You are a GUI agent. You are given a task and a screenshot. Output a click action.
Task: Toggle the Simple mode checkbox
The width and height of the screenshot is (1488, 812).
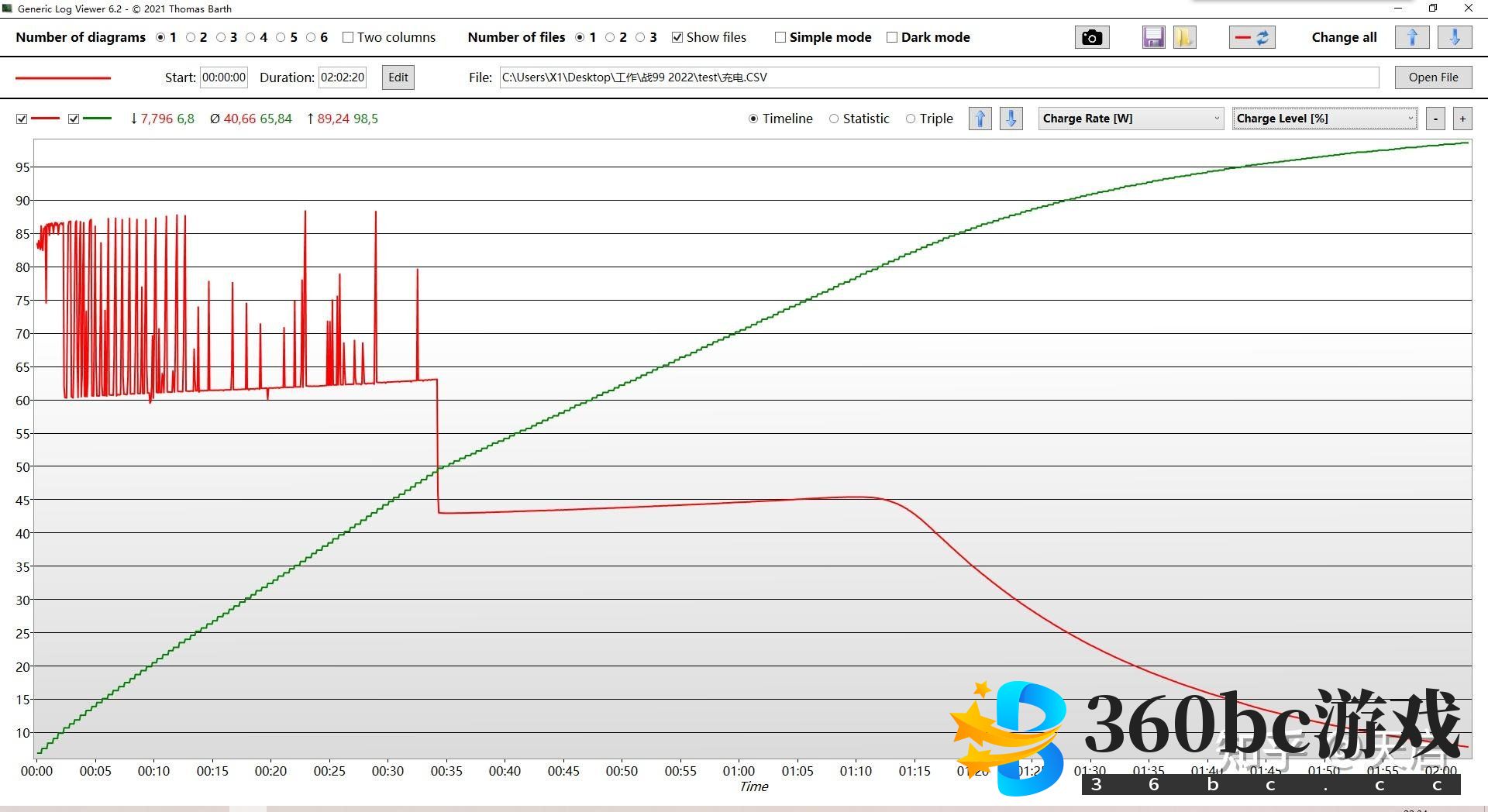pyautogui.click(x=780, y=37)
